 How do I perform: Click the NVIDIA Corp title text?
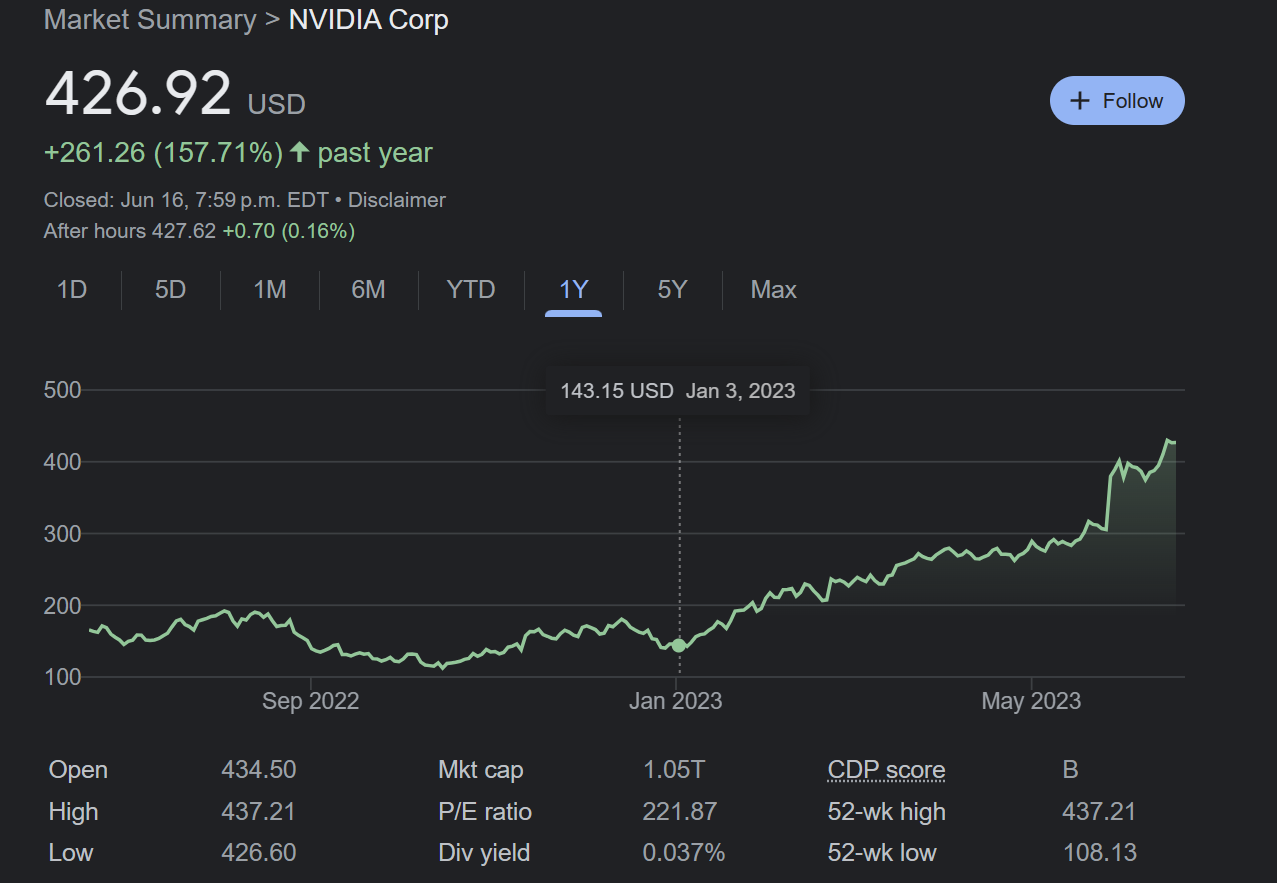(368, 20)
